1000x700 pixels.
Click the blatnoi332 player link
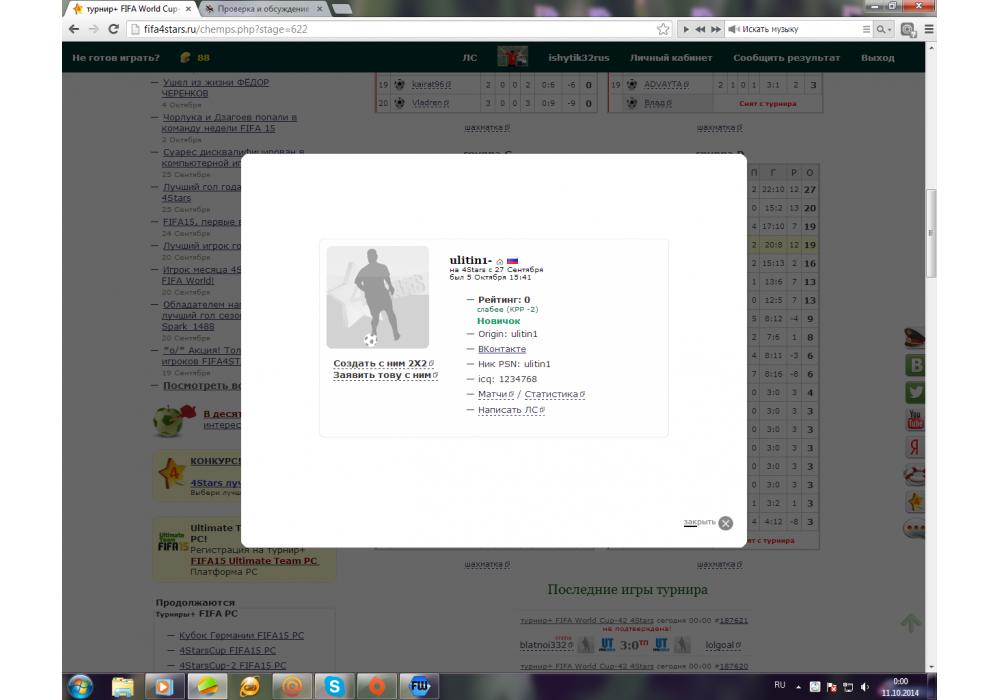[x=546, y=645]
